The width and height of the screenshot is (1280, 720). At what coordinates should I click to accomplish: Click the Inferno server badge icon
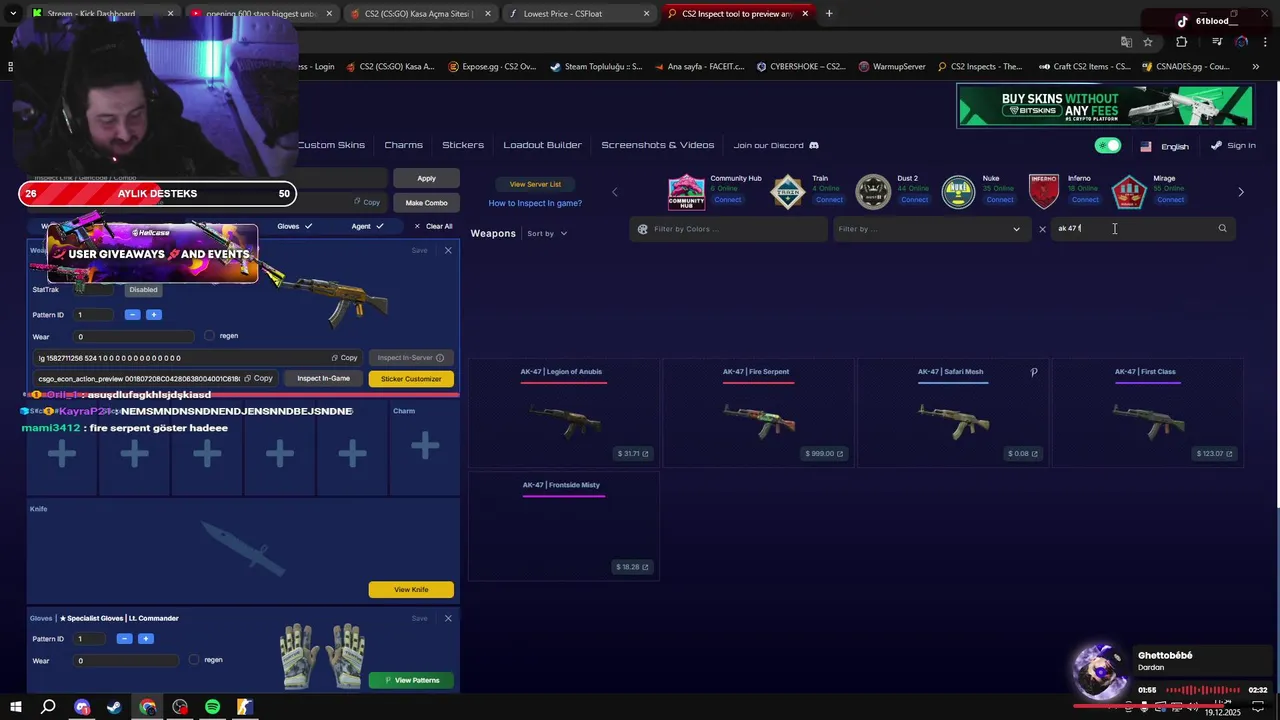point(1043,192)
